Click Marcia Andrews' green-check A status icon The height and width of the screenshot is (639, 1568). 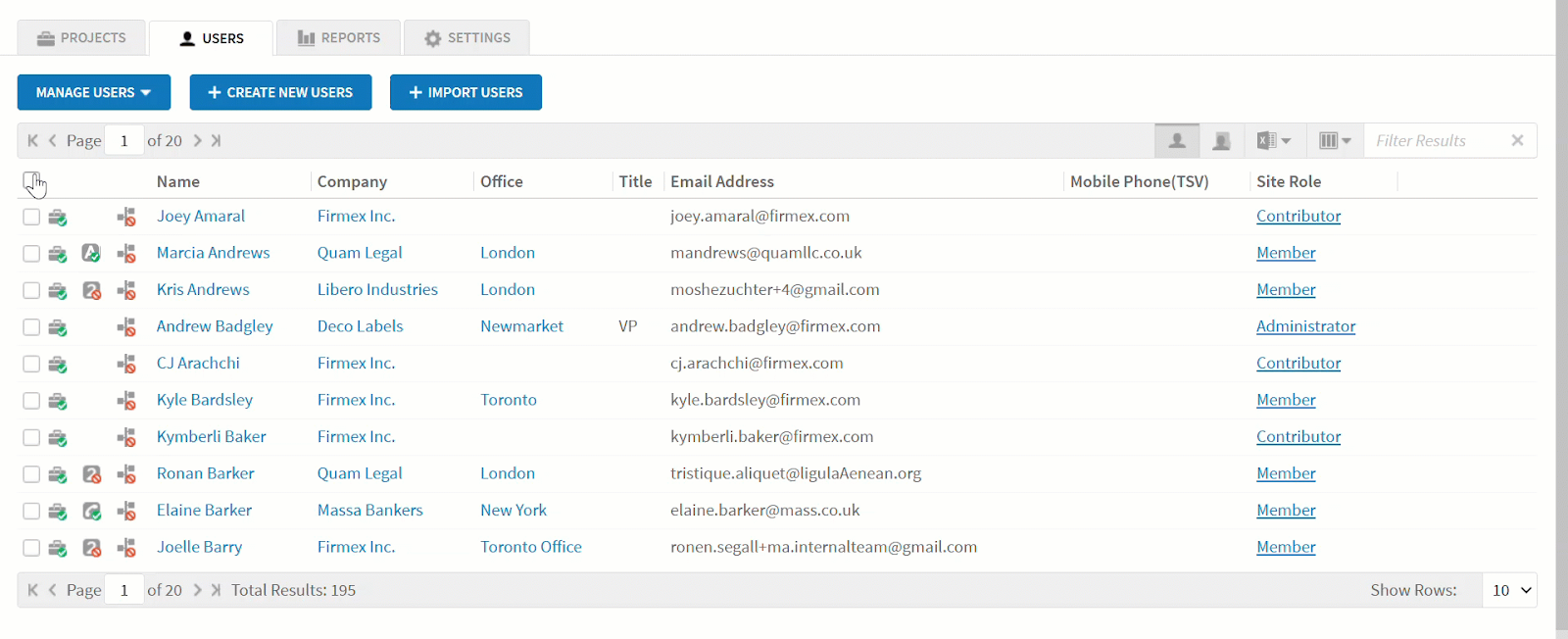point(91,254)
